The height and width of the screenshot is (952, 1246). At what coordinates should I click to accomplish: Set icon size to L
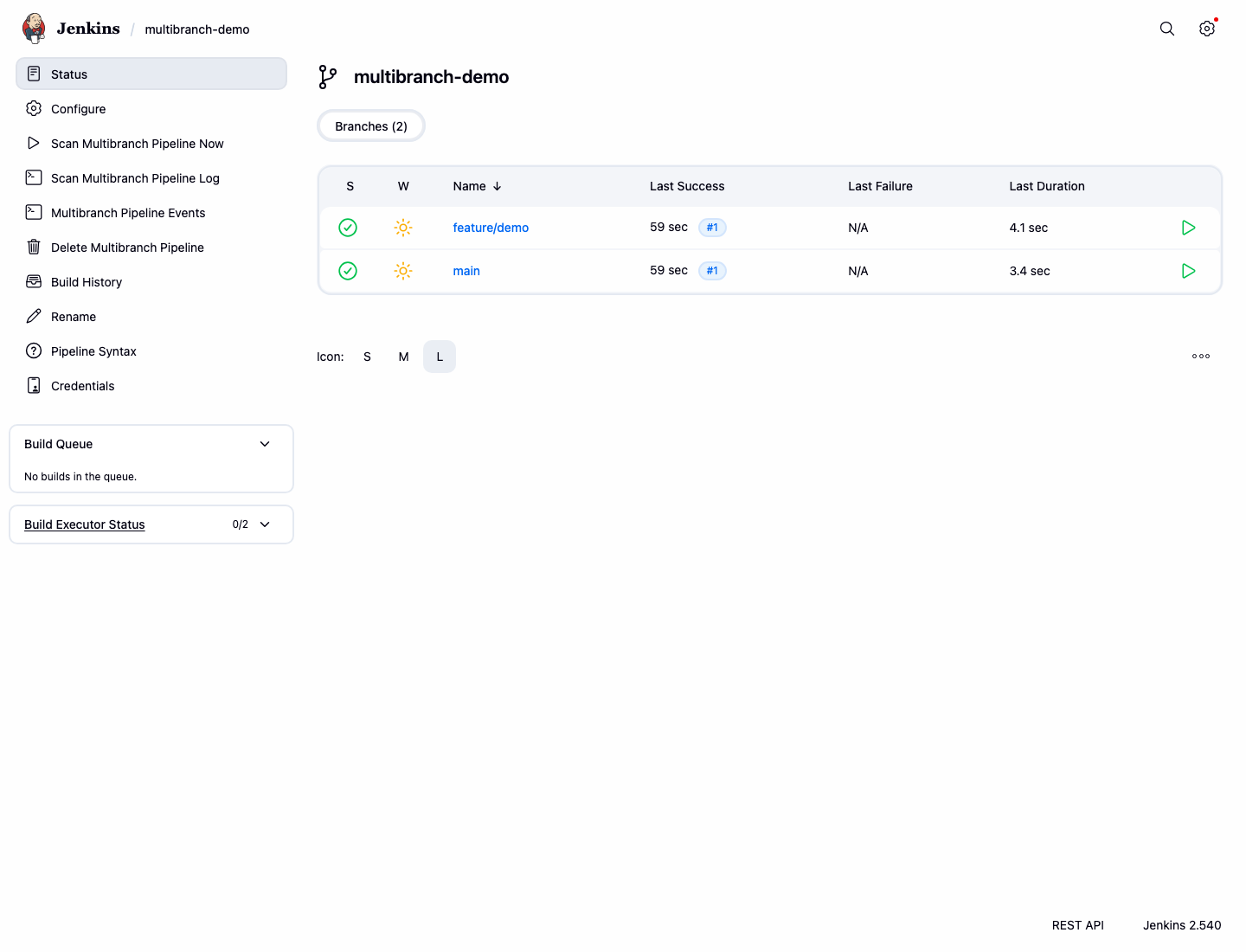440,357
